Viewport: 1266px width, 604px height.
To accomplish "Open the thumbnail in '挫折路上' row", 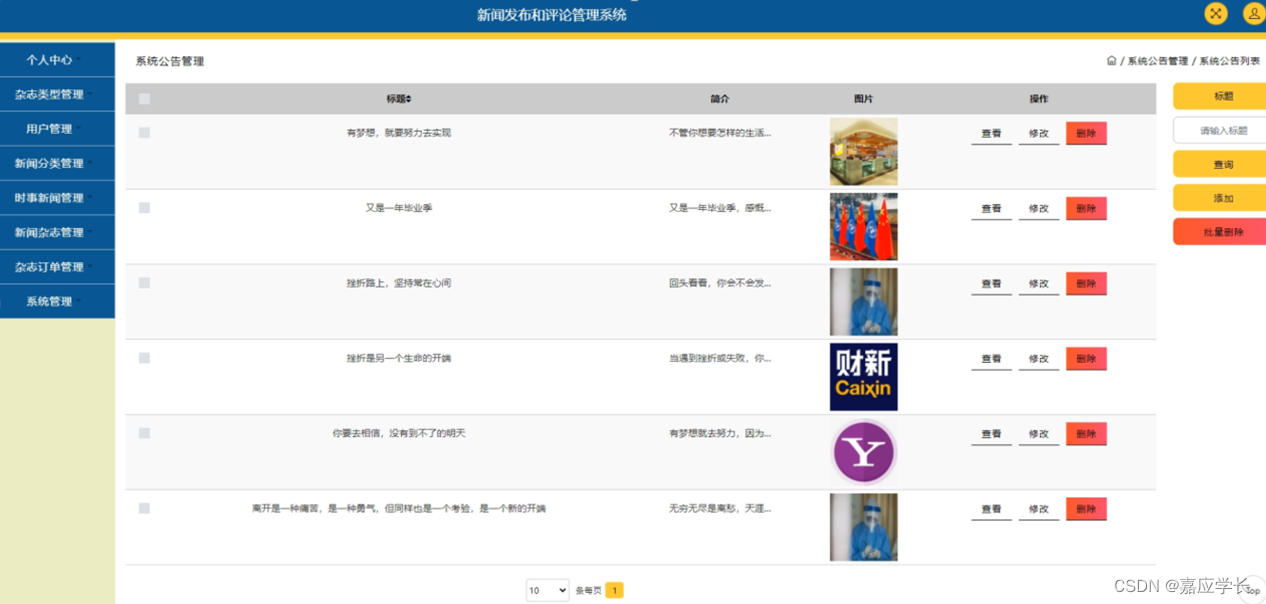I will 863,302.
